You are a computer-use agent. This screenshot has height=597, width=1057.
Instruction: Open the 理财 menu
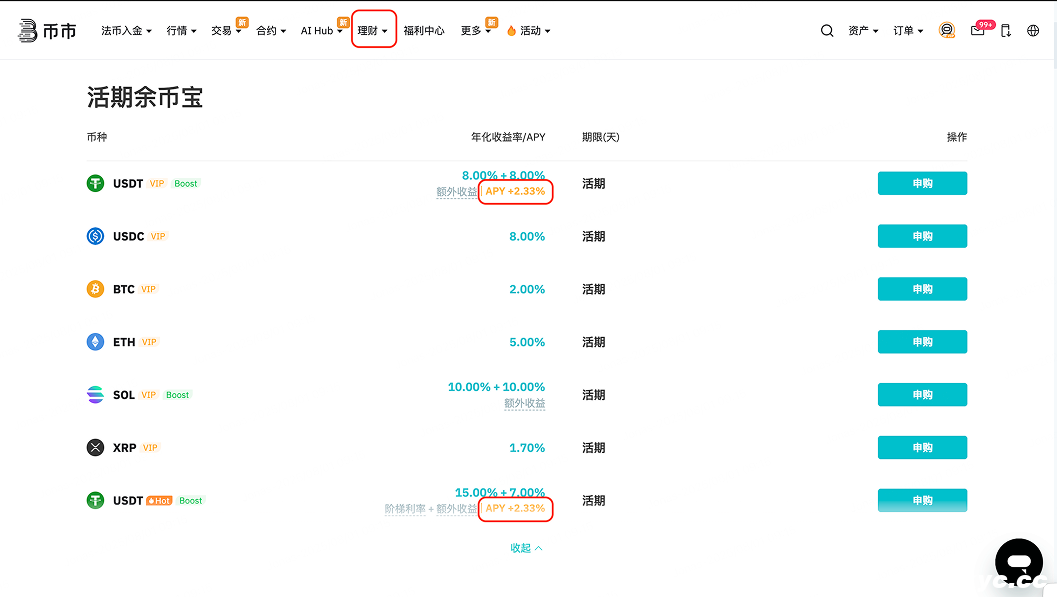tap(373, 31)
